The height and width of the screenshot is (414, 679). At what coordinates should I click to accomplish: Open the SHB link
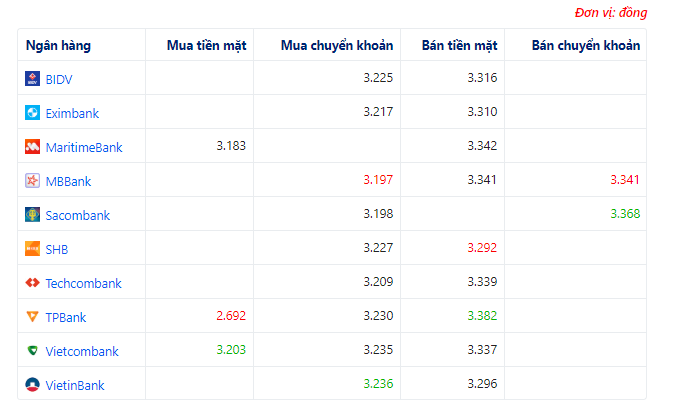point(57,249)
